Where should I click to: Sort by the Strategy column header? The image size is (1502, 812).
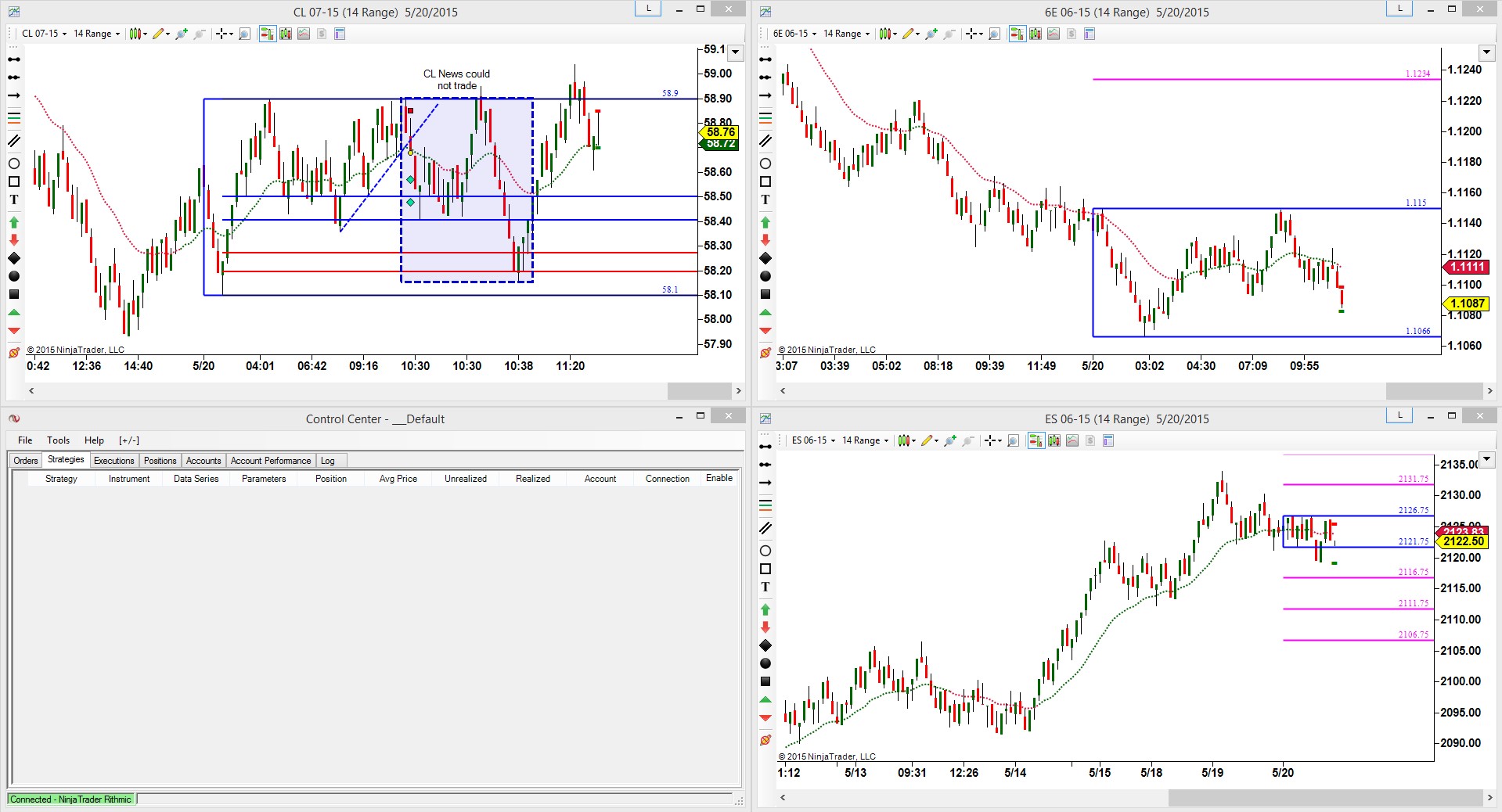pyautogui.click(x=61, y=479)
